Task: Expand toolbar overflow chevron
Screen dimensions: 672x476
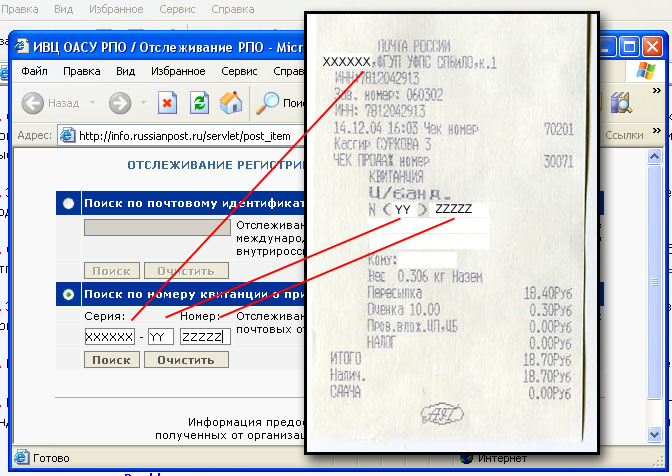Action: pyautogui.click(x=657, y=91)
